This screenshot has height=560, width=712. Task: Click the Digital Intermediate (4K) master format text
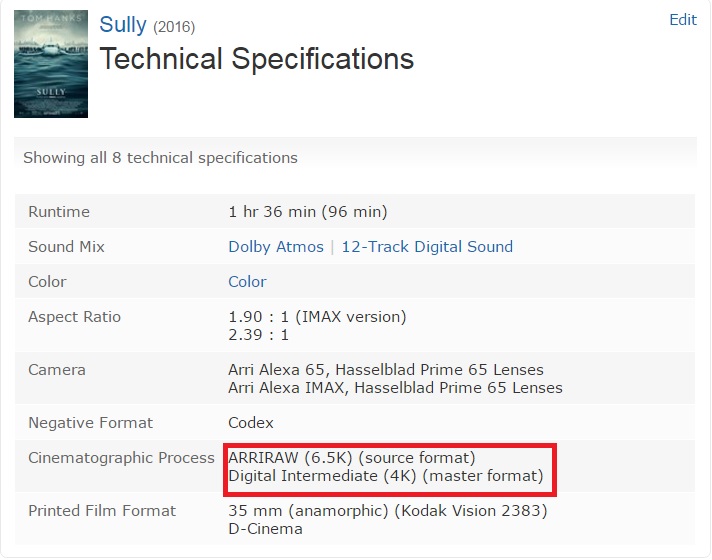pyautogui.click(x=386, y=476)
